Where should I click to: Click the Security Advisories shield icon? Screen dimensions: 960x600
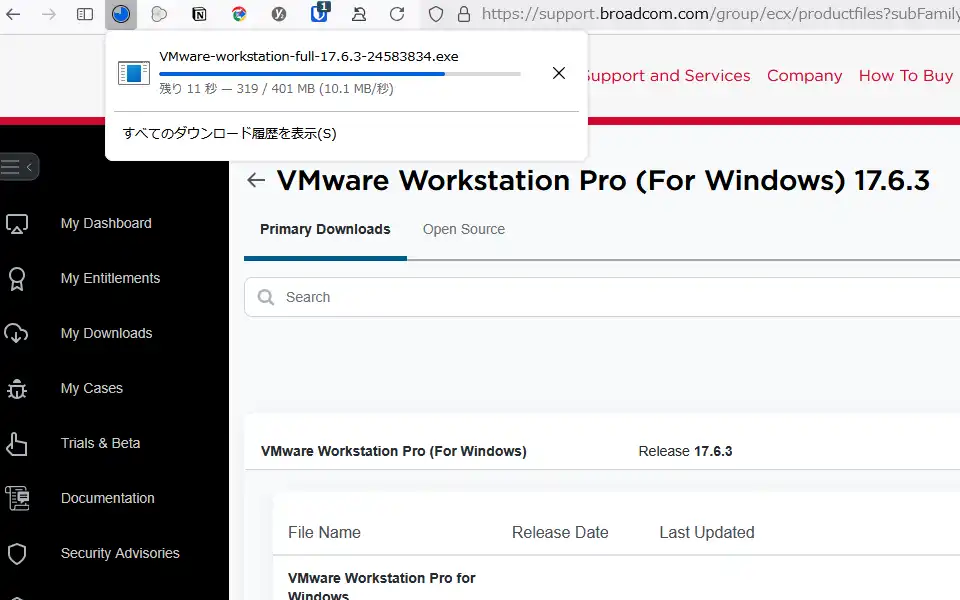[x=17, y=553]
